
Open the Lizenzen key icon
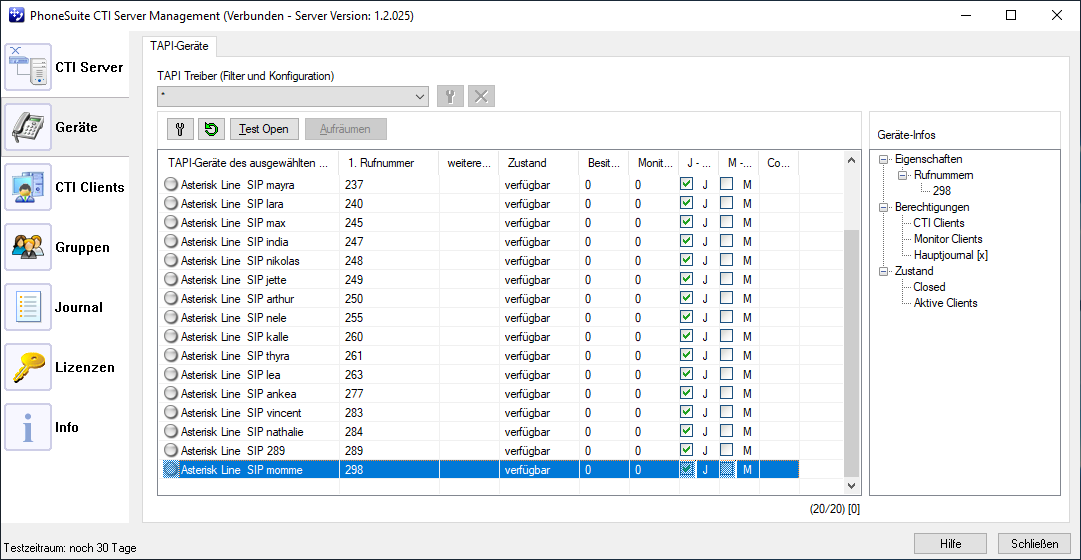point(28,368)
